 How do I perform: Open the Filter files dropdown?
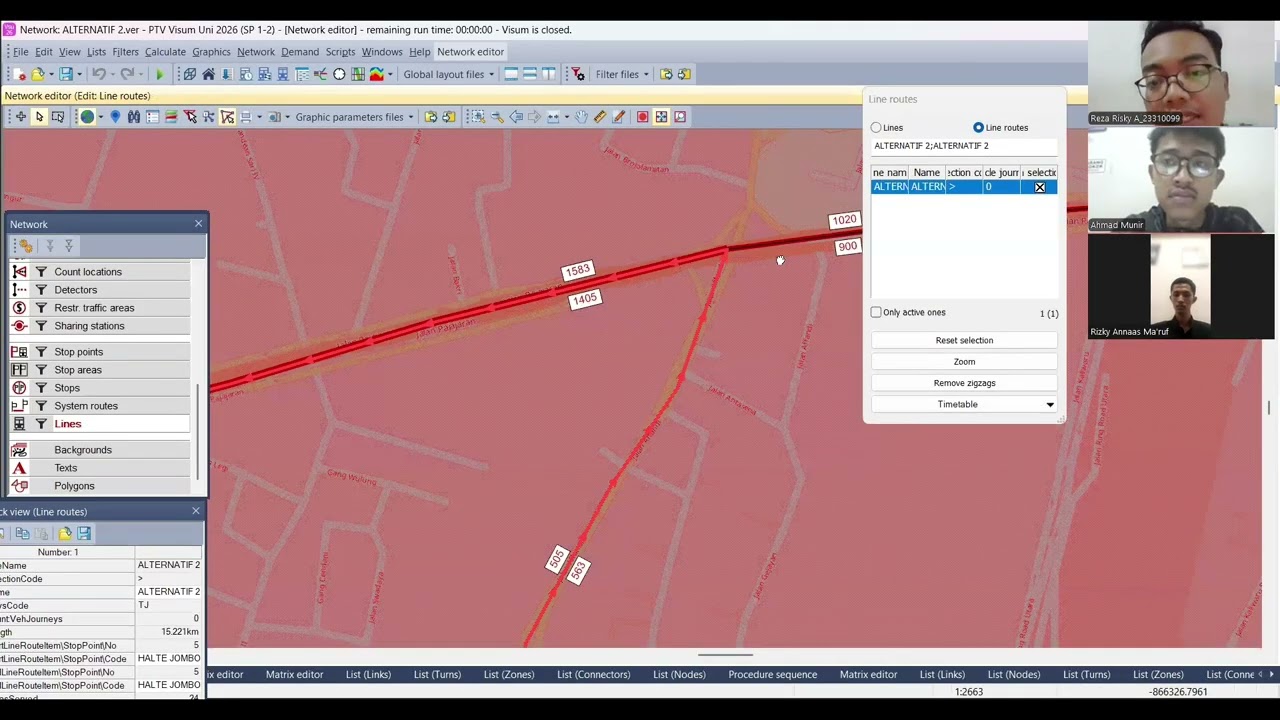tap(646, 74)
